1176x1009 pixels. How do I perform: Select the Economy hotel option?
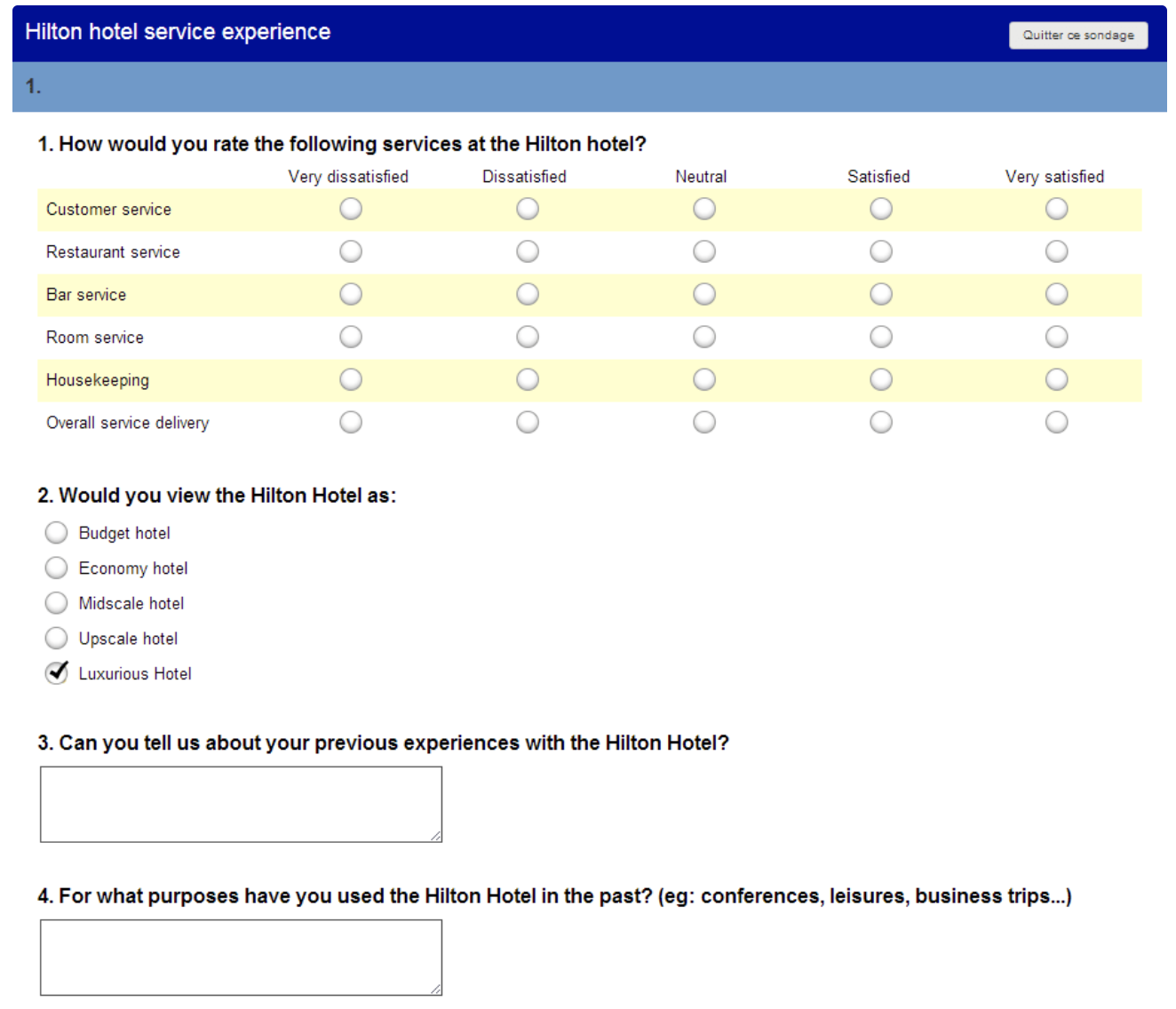[56, 568]
